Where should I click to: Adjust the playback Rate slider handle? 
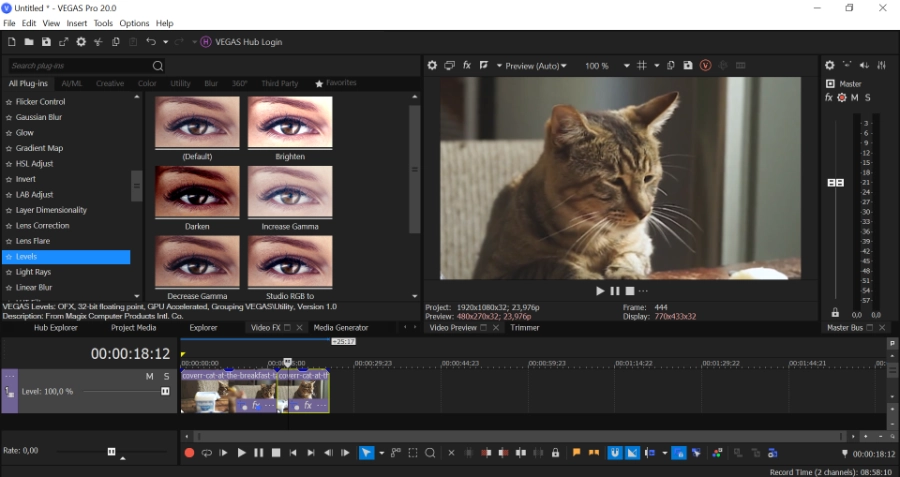(x=111, y=452)
